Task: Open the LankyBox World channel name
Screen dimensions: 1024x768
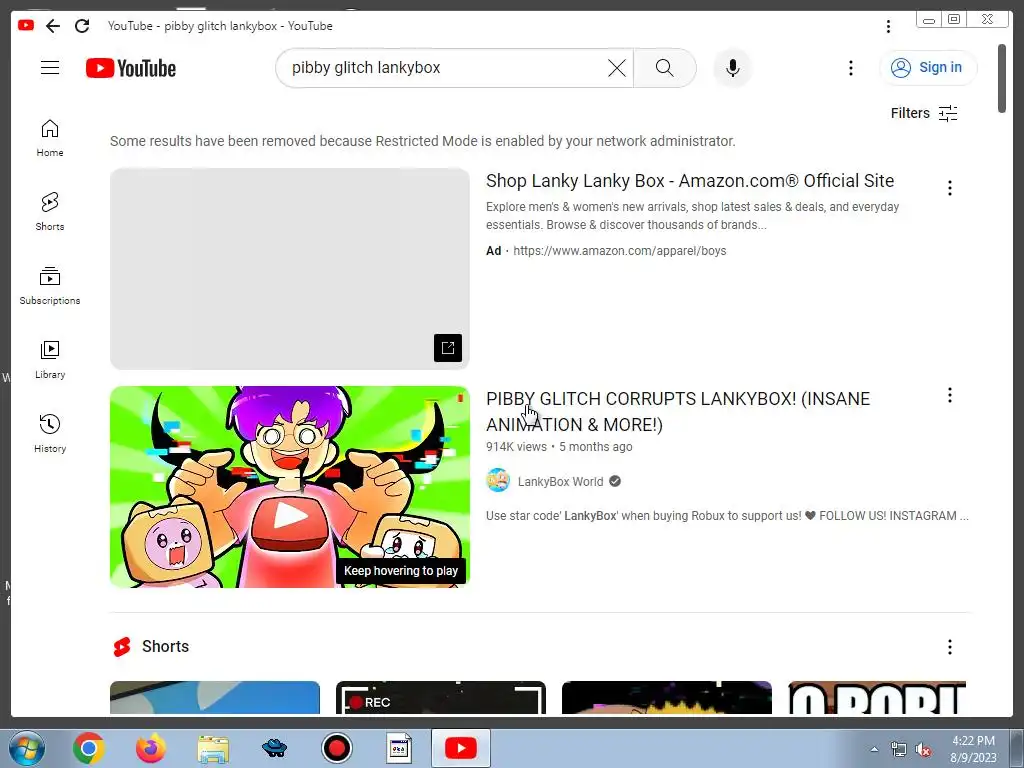Action: (560, 482)
